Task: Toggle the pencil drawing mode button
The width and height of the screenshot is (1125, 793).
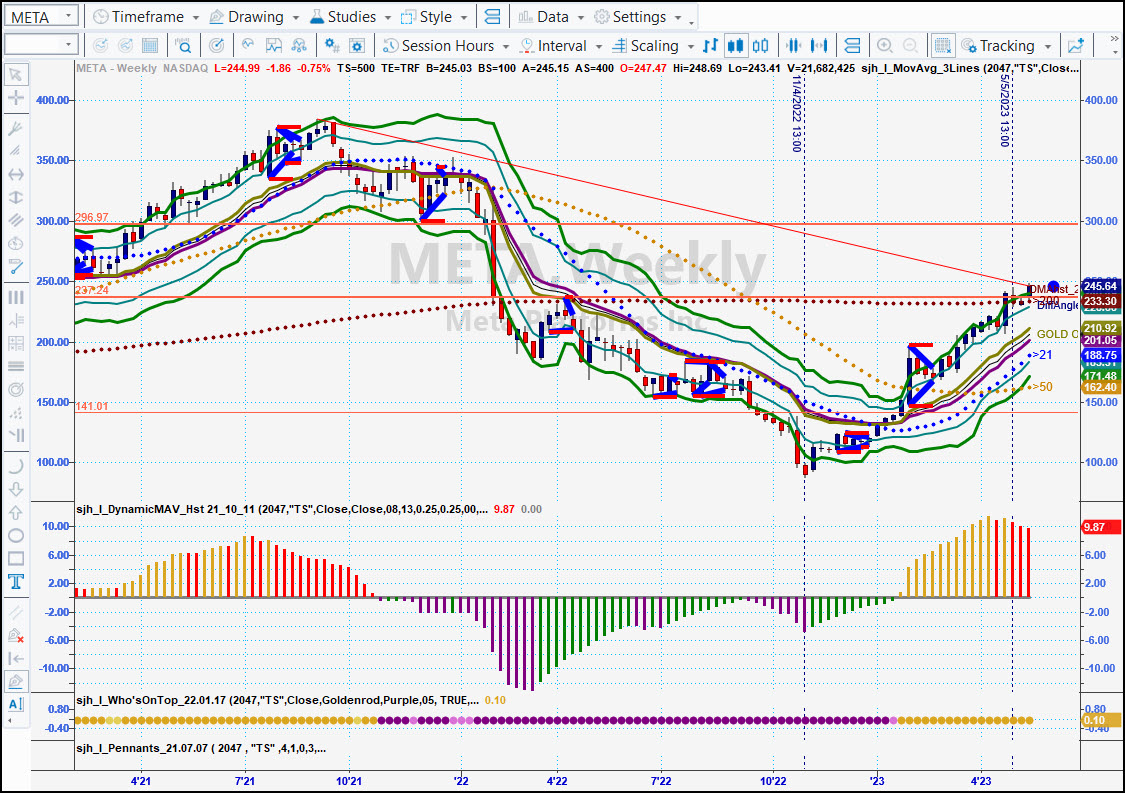Action: [x=15, y=681]
